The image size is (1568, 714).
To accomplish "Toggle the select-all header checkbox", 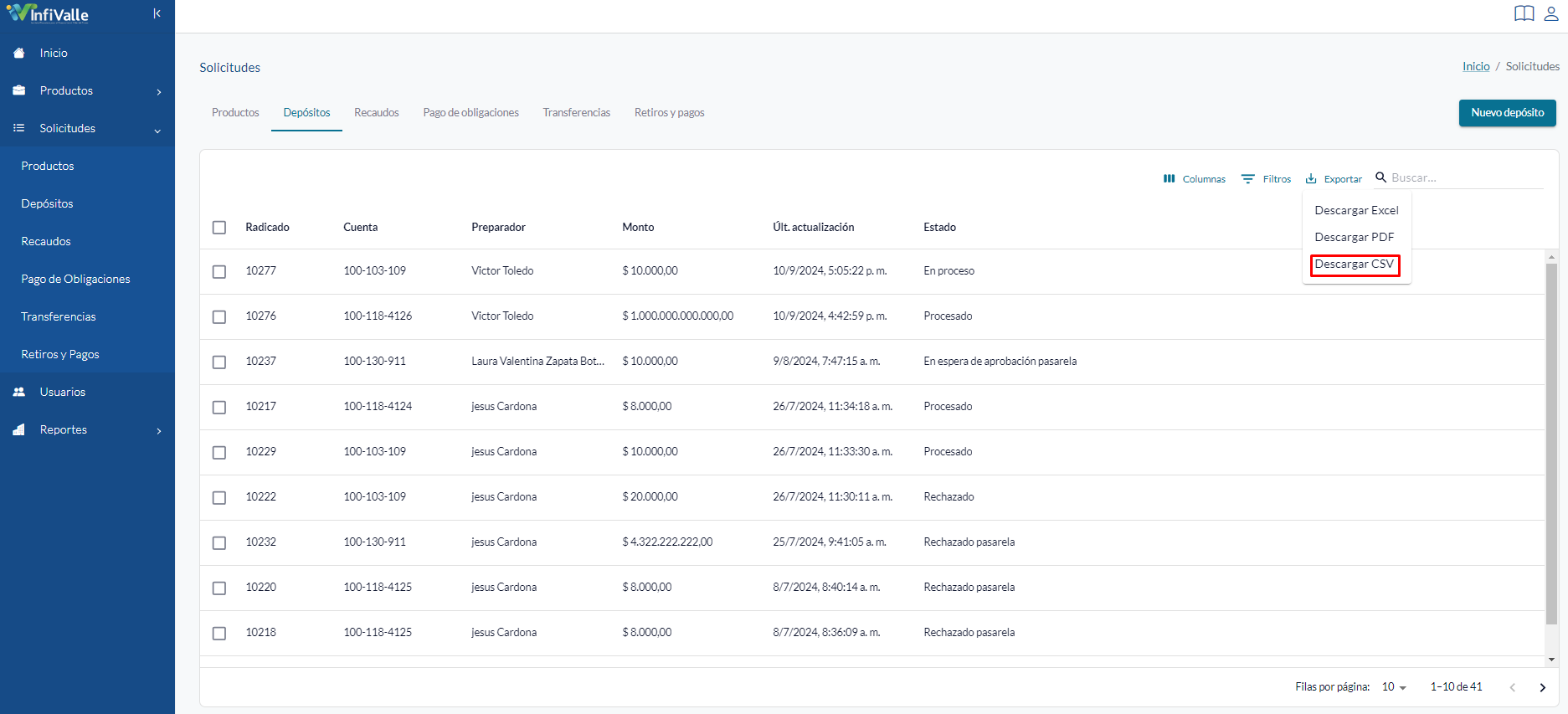I will [x=219, y=228].
